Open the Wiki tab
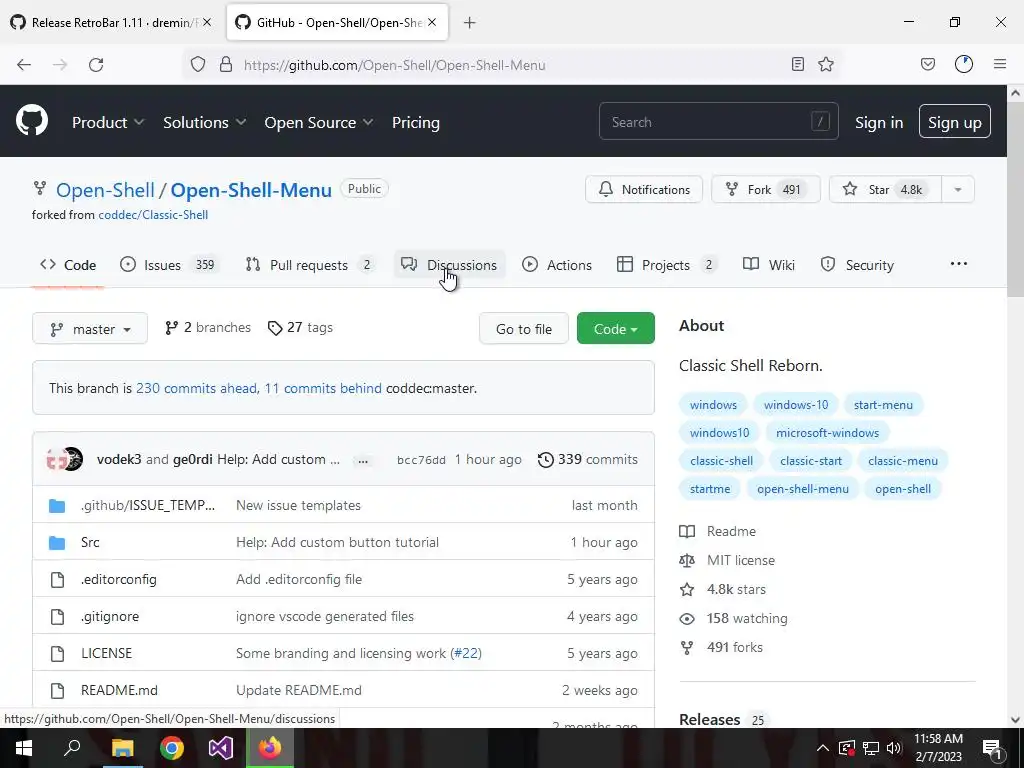Viewport: 1024px width, 768px height. [769, 264]
